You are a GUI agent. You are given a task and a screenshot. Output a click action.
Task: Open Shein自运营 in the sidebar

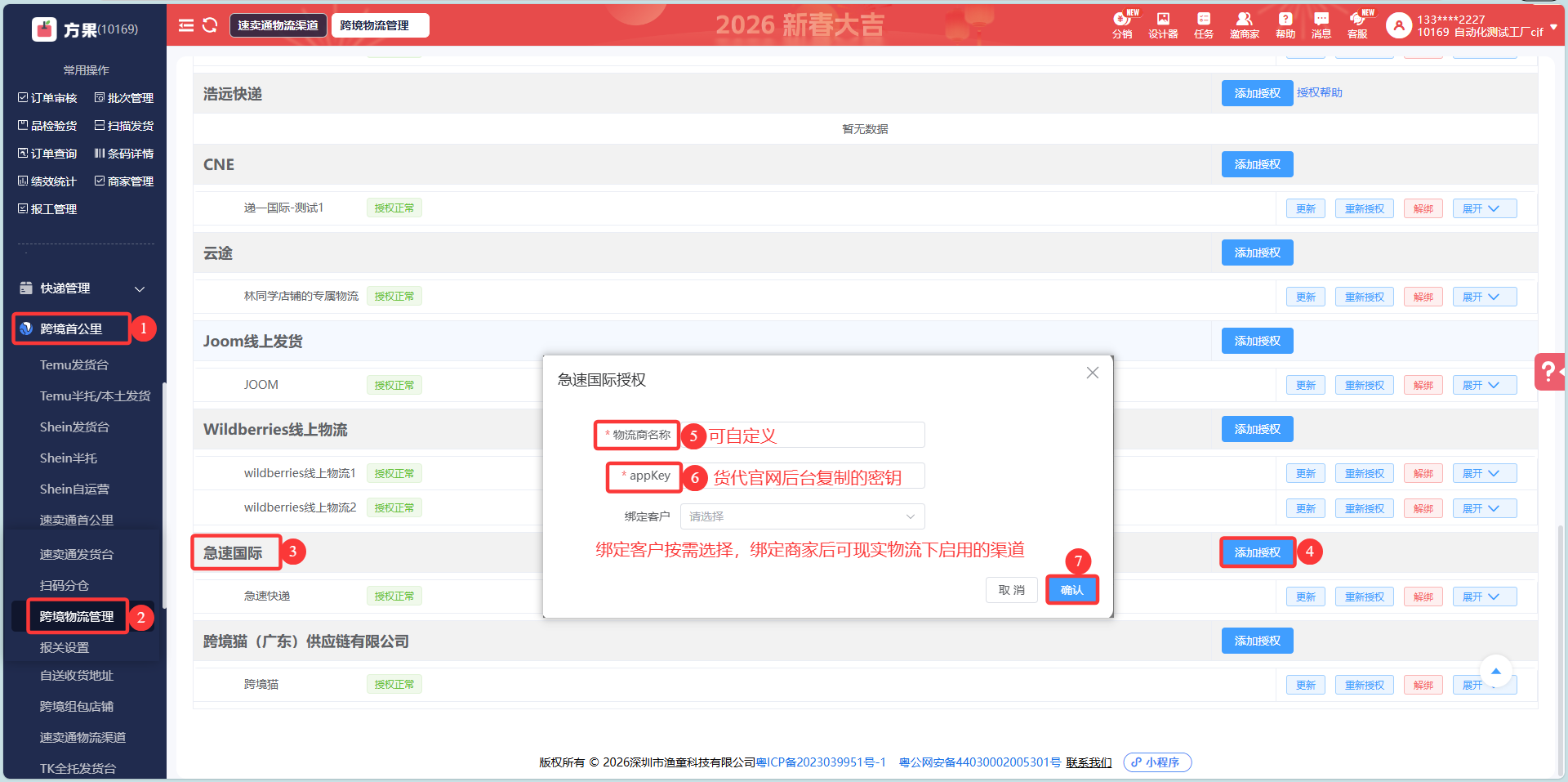(x=74, y=489)
